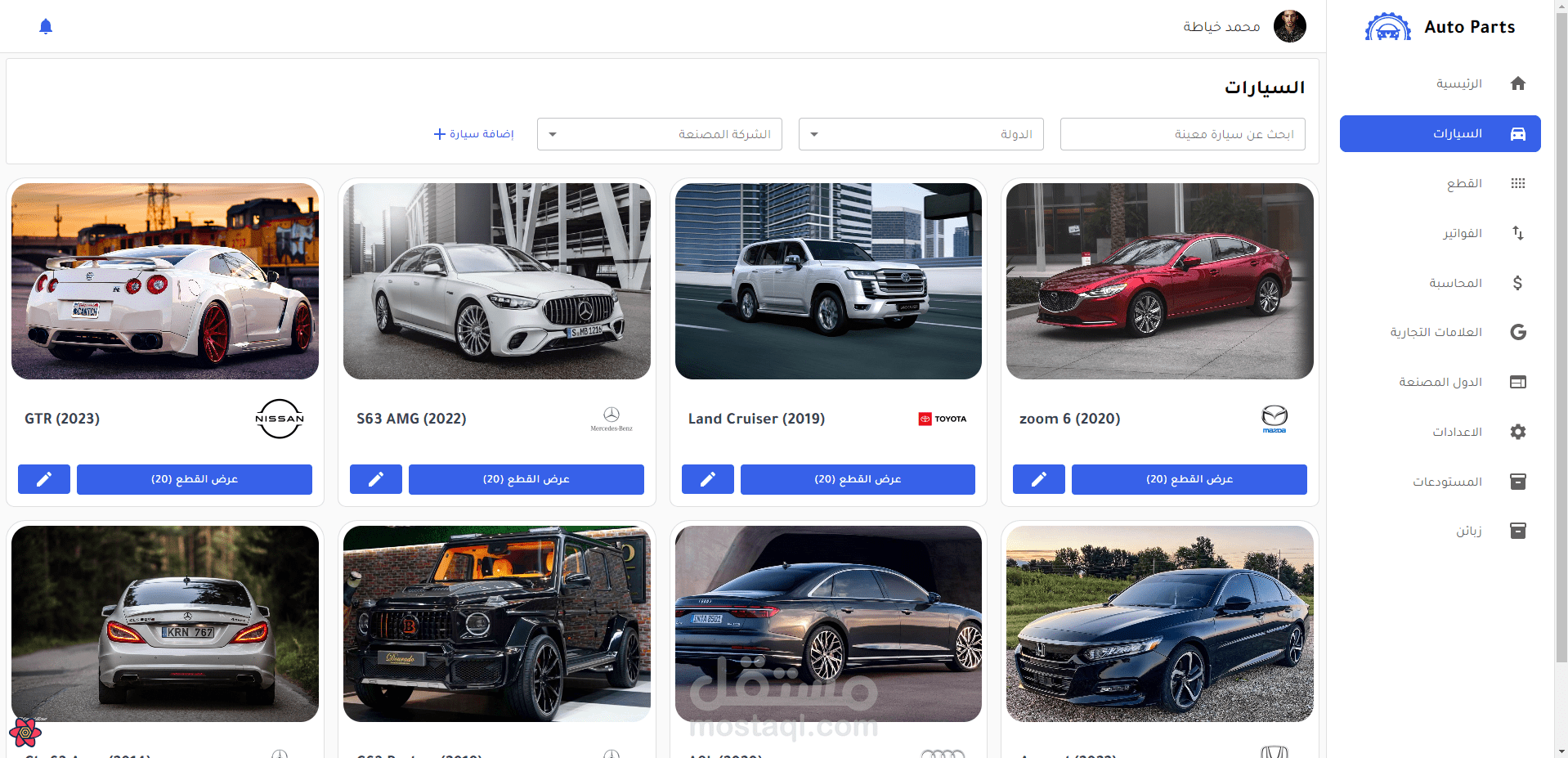The height and width of the screenshot is (758, 1568).
Task: Open the silver S63 AMG photo
Action: [x=497, y=281]
